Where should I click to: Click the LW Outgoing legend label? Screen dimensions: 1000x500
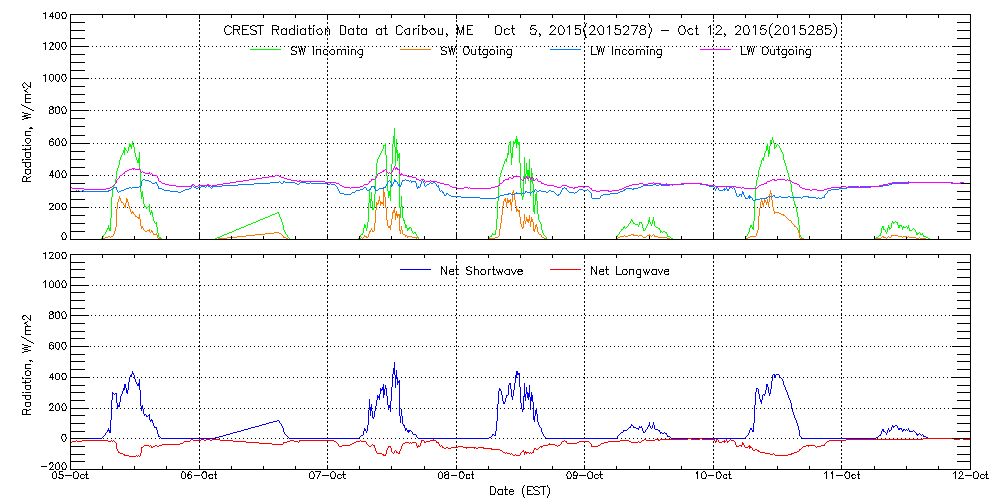point(775,51)
